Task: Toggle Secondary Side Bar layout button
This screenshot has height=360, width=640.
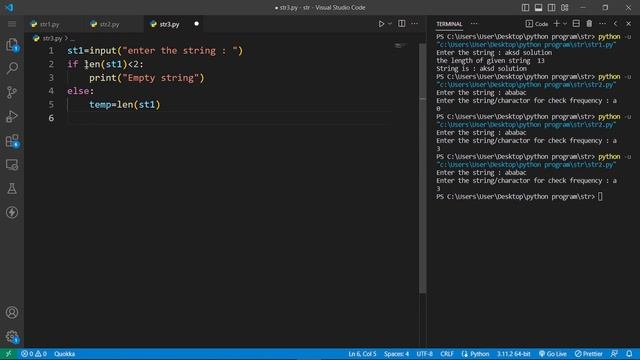Action: [x=551, y=8]
